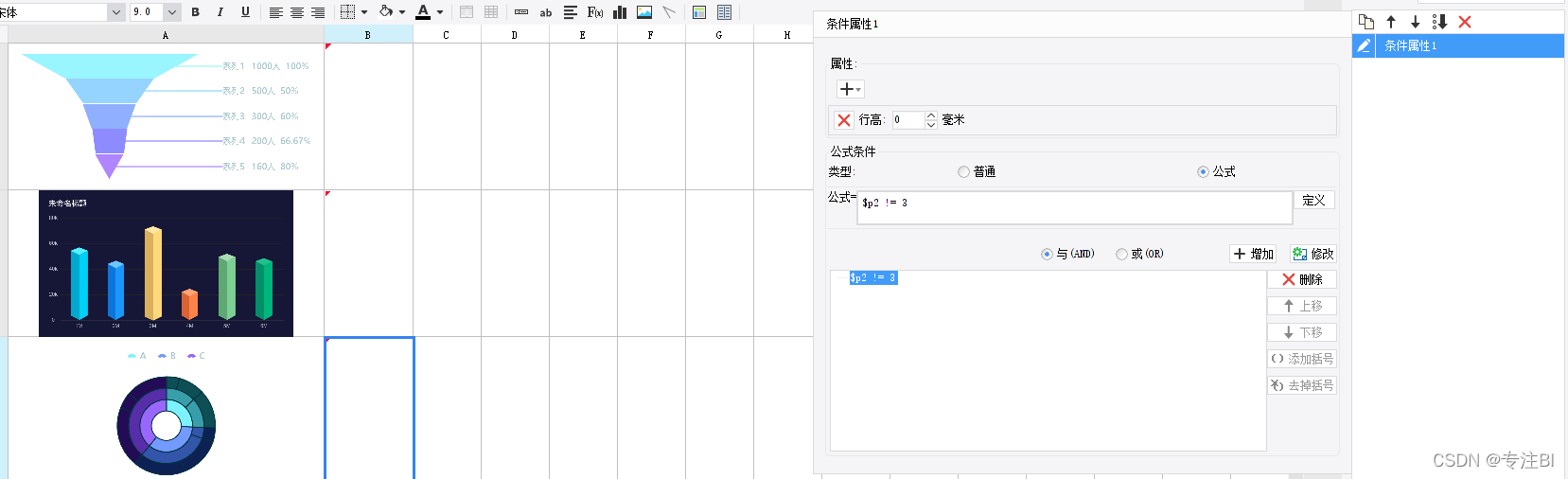This screenshot has height=479, width=1568.
Task: Copy the selected condition attribute
Action: pyautogui.click(x=1366, y=22)
